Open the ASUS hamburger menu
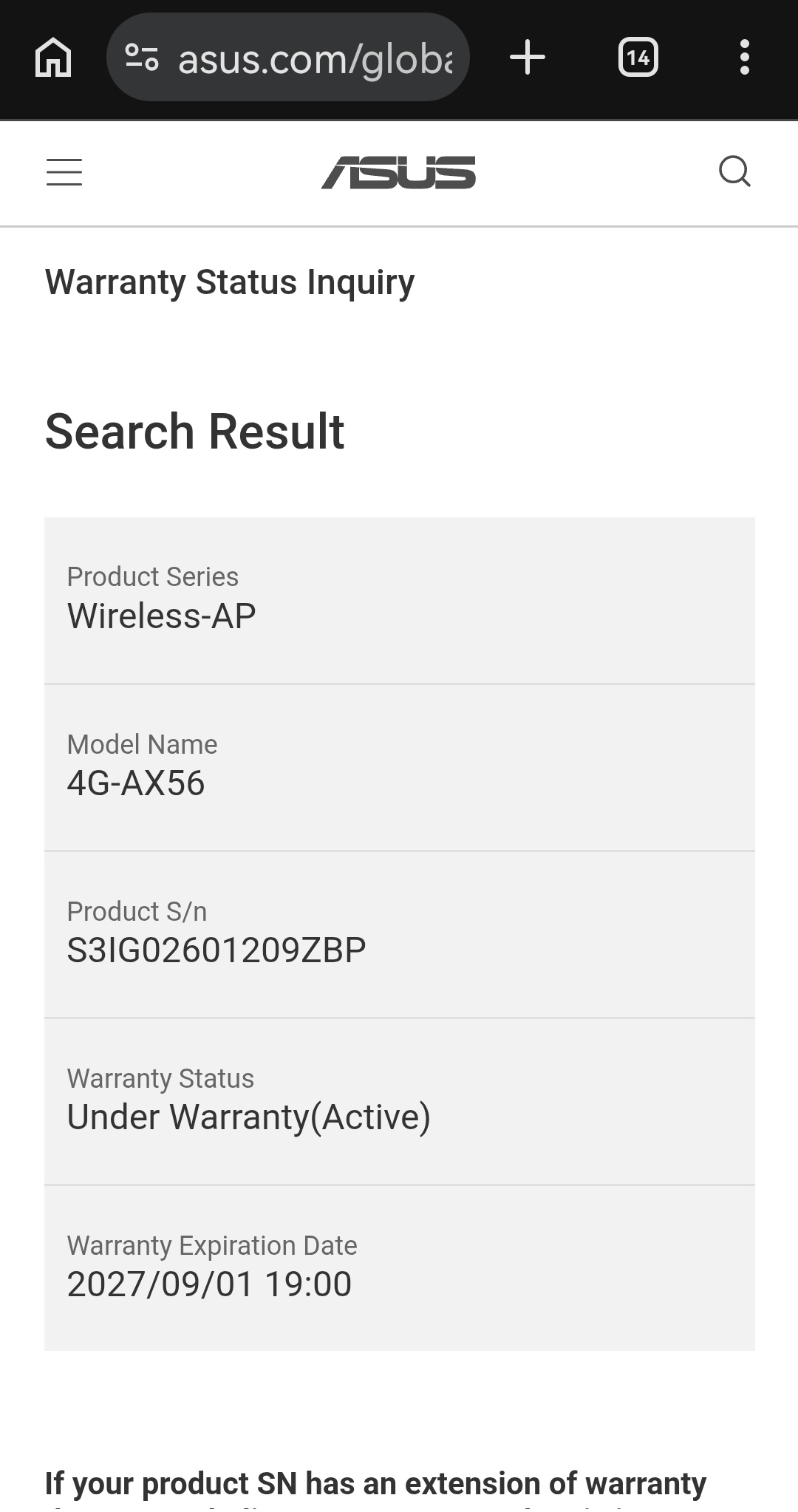 click(64, 172)
